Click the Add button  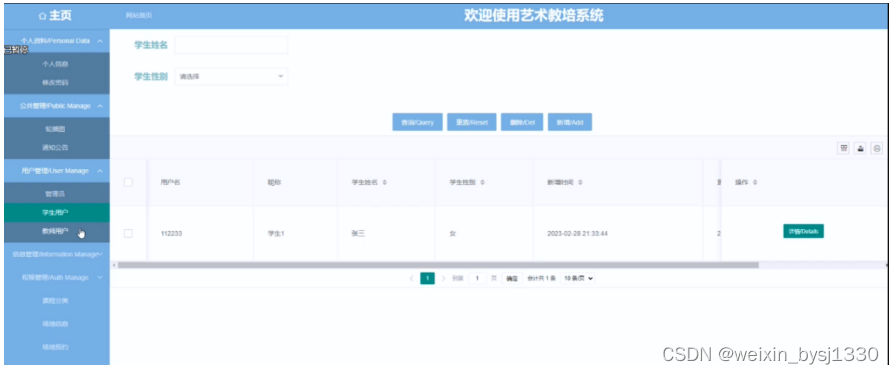coord(570,122)
